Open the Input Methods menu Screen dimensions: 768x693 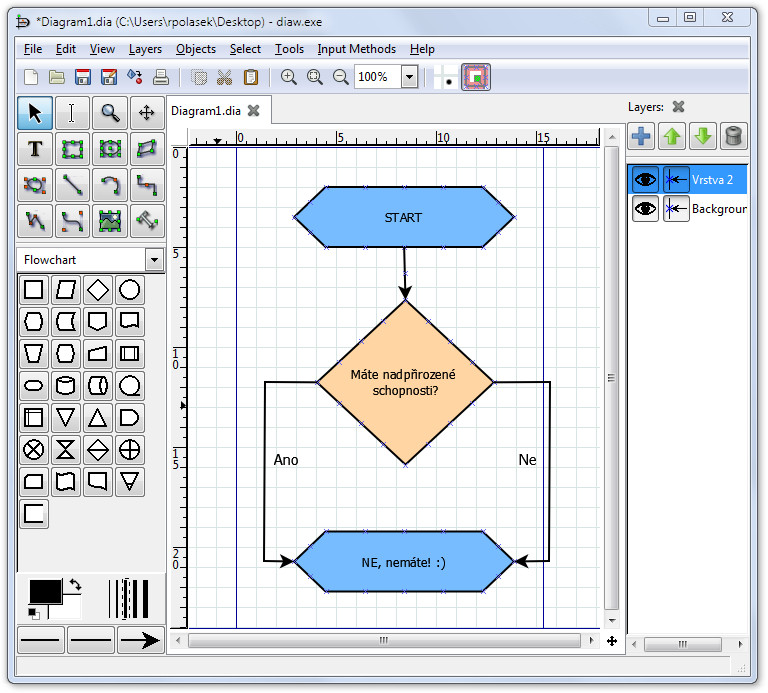click(x=357, y=49)
